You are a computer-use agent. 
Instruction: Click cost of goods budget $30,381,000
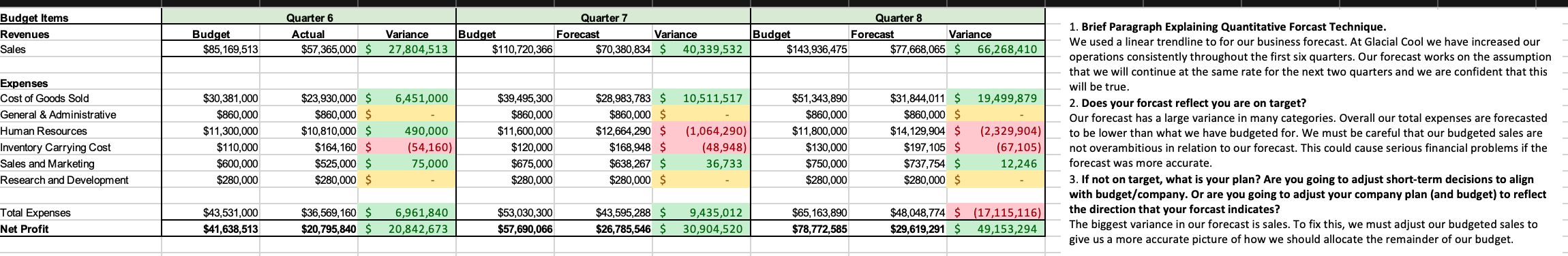pyautogui.click(x=211, y=99)
